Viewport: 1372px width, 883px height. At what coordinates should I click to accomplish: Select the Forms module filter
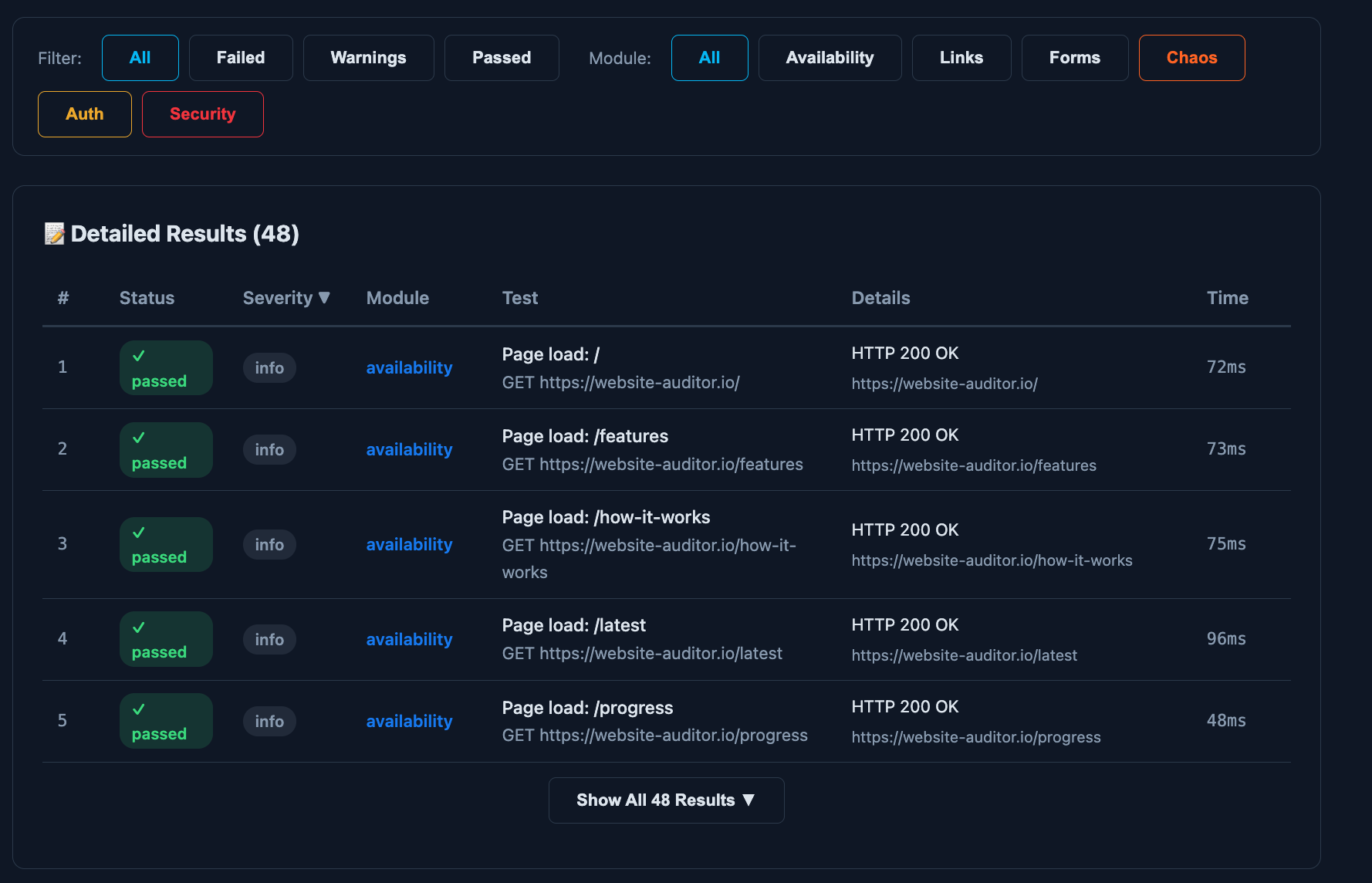1074,57
